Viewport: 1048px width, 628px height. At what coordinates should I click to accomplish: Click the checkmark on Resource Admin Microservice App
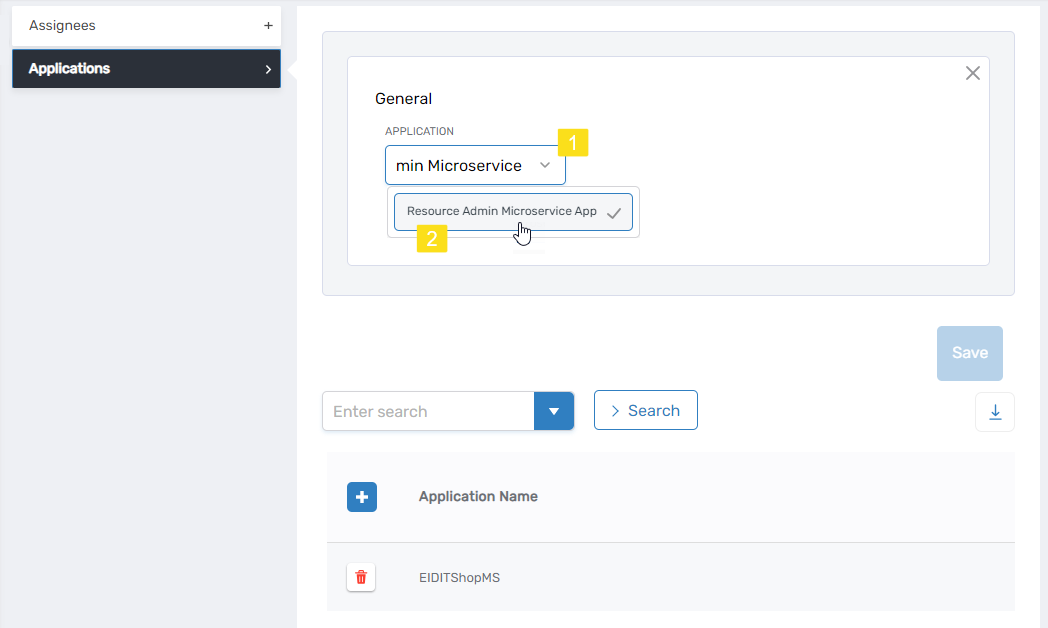[x=615, y=211]
